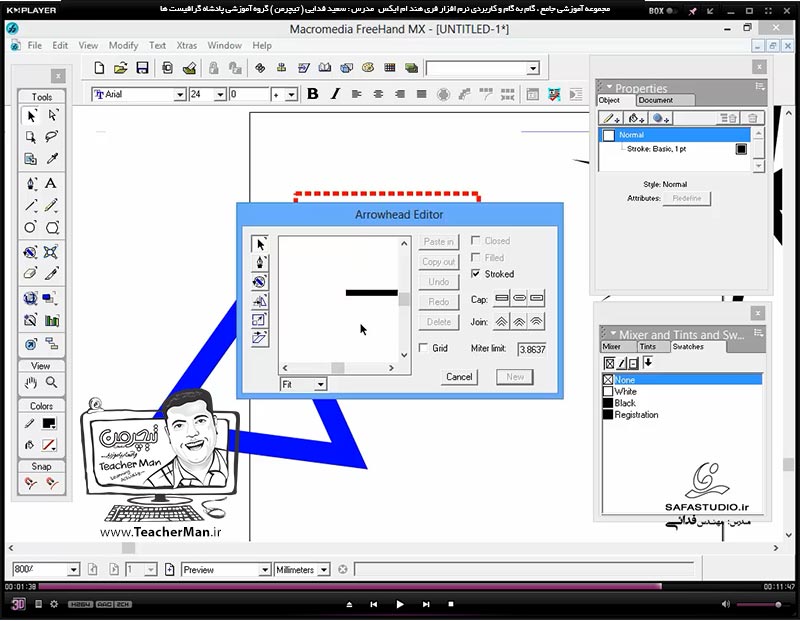
Task: Enable the Filled checkbox
Action: tap(476, 257)
